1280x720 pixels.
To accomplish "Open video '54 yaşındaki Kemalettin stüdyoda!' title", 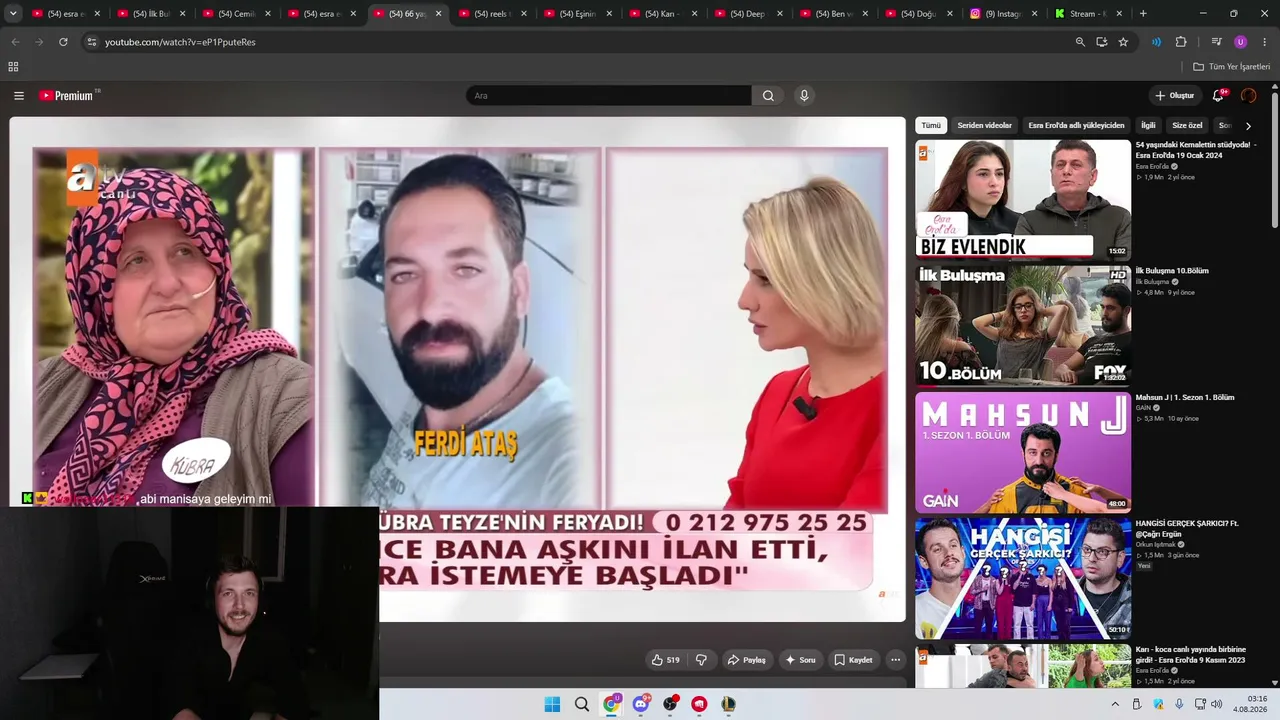I will click(1196, 150).
